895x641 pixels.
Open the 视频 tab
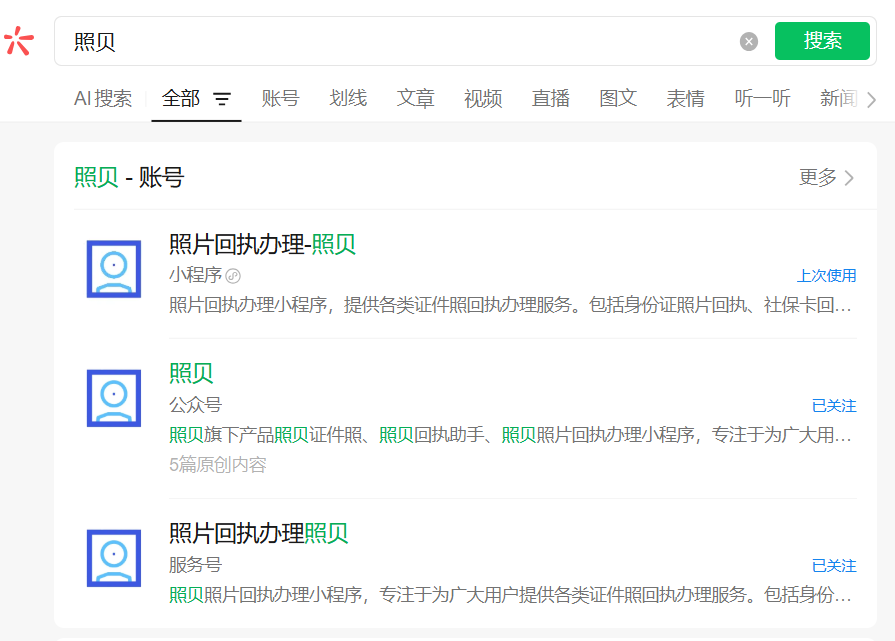point(483,98)
